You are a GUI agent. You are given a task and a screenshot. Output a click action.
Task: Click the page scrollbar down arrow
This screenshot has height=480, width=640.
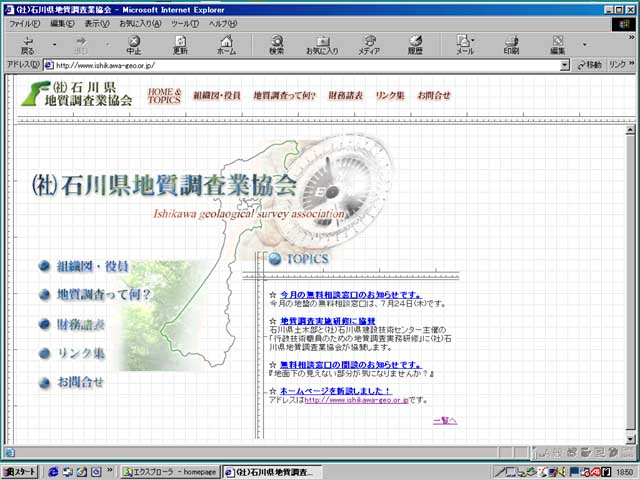[630, 439]
